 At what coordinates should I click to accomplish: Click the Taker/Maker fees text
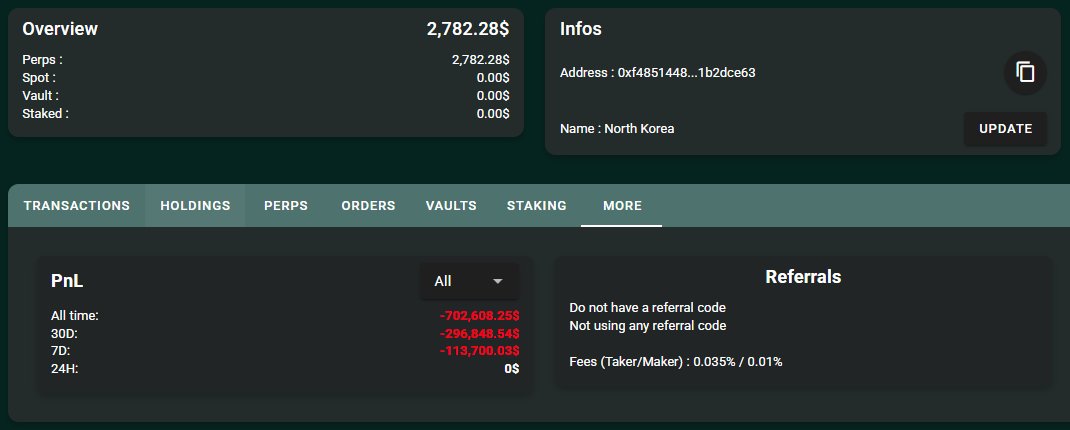tap(676, 362)
